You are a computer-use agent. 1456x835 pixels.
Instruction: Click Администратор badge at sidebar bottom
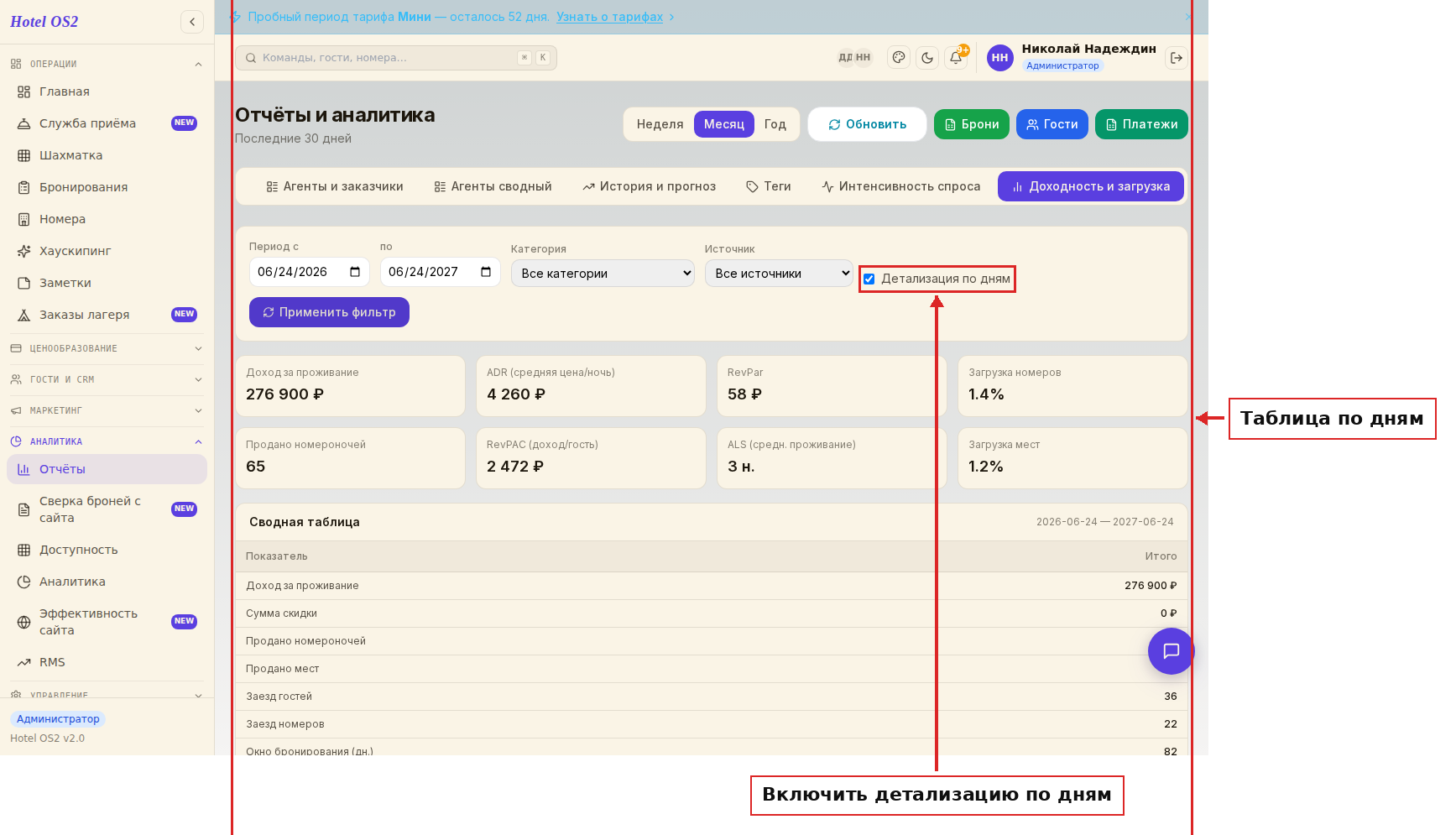click(x=58, y=719)
